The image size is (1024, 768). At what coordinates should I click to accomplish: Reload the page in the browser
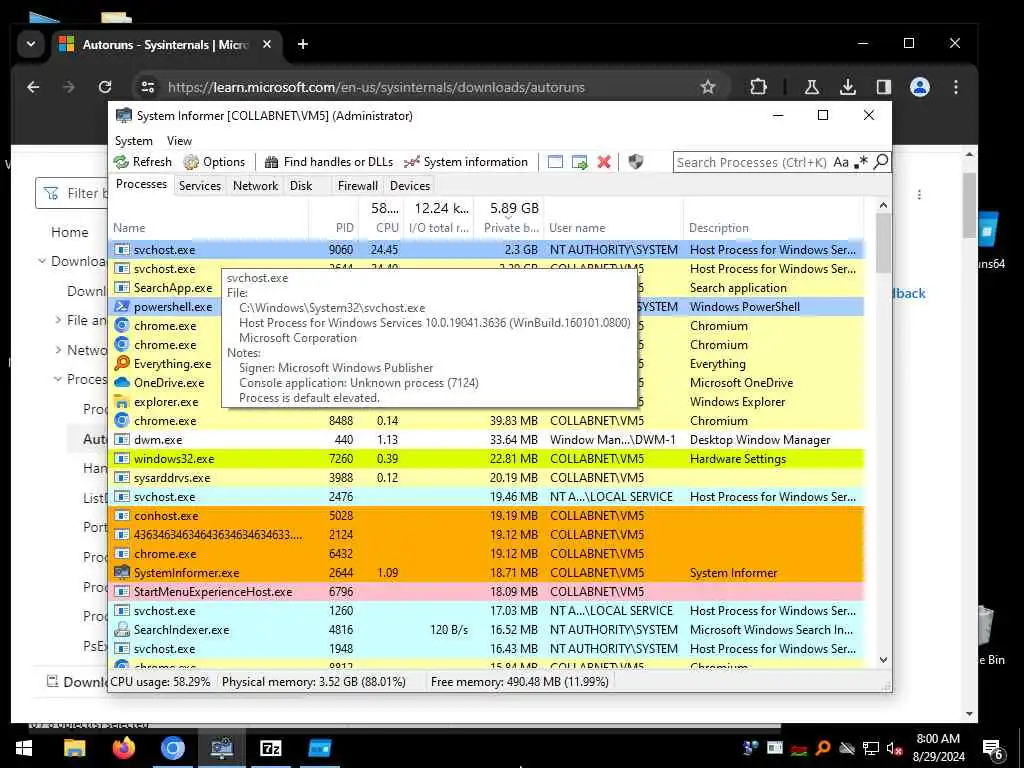click(104, 87)
